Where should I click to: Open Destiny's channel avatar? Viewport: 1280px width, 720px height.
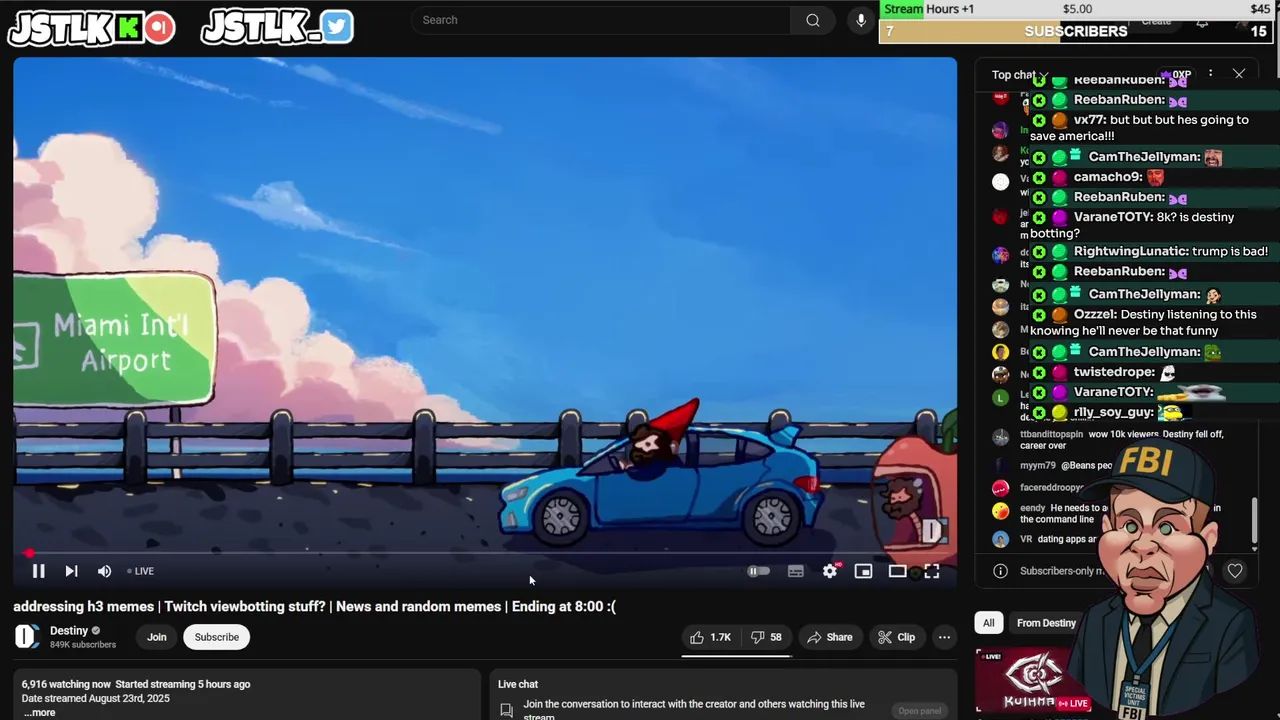(x=26, y=636)
